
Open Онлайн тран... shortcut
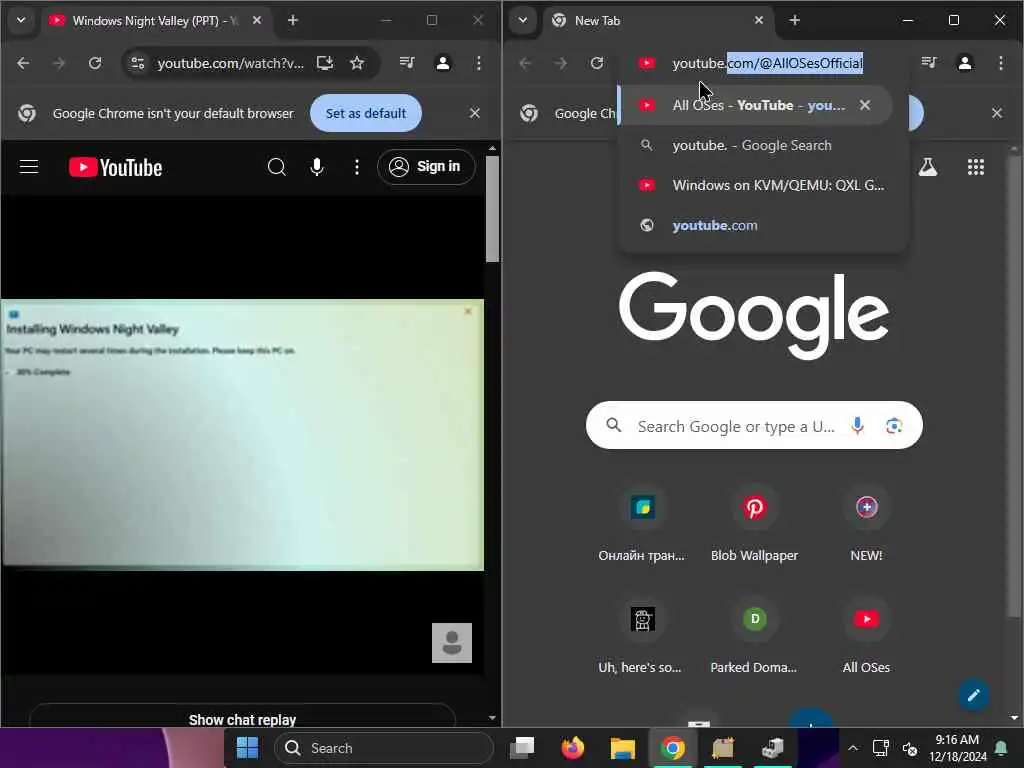coord(642,524)
